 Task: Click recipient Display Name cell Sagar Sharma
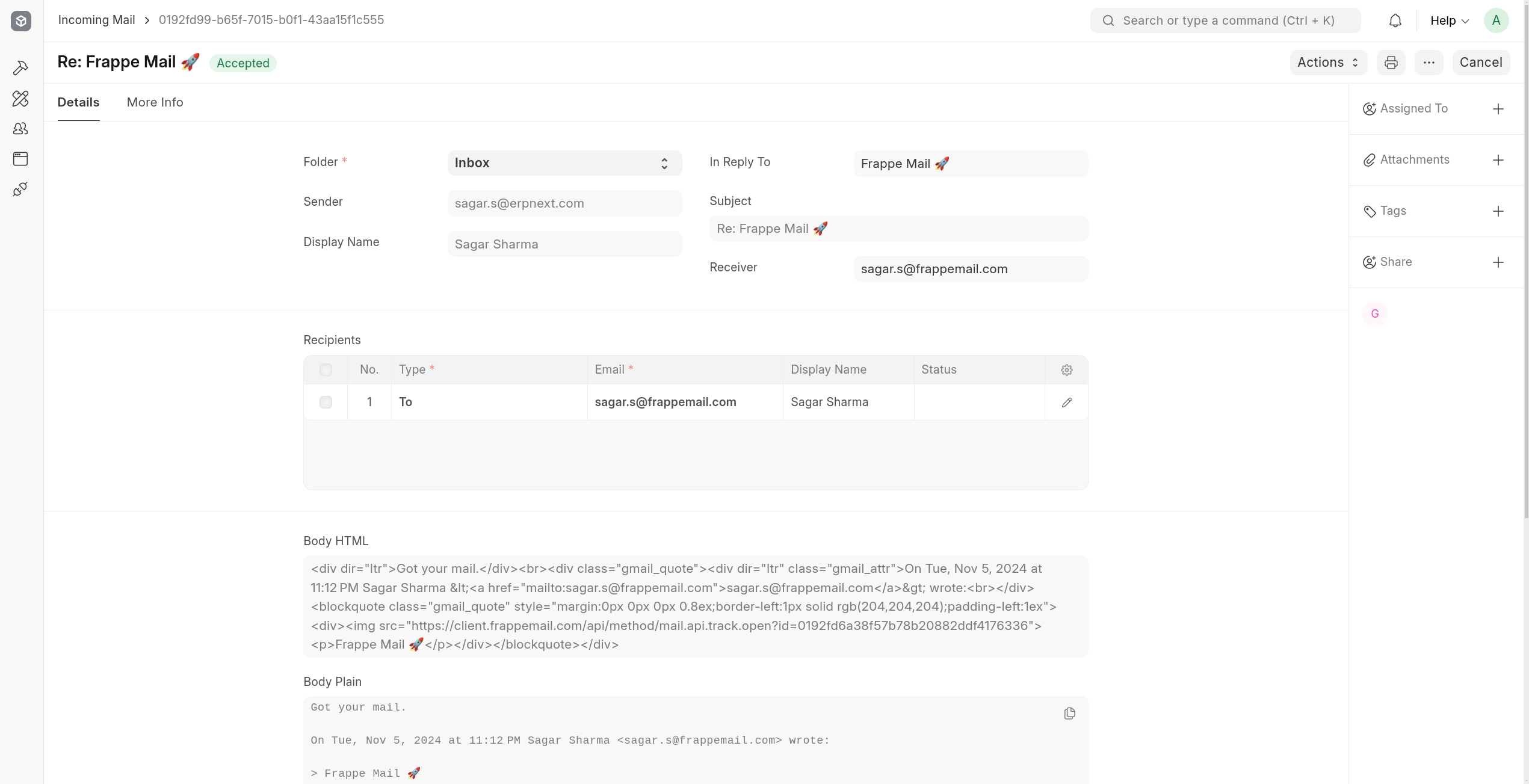coord(848,403)
